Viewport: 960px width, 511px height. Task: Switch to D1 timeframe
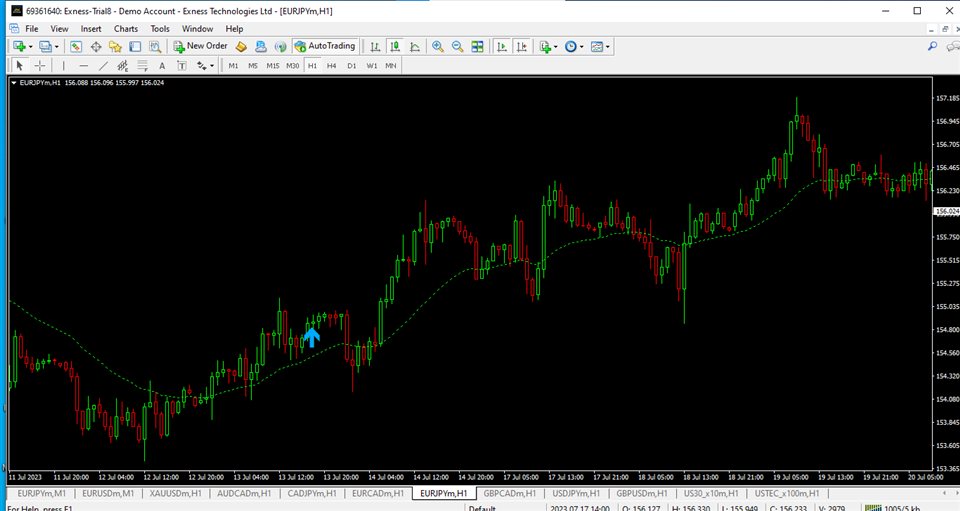351,65
